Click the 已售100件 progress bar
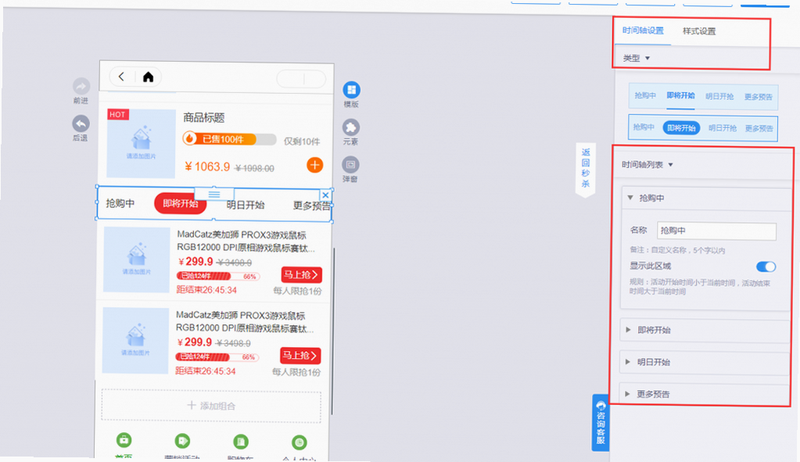The height and width of the screenshot is (462, 800). tap(229, 139)
